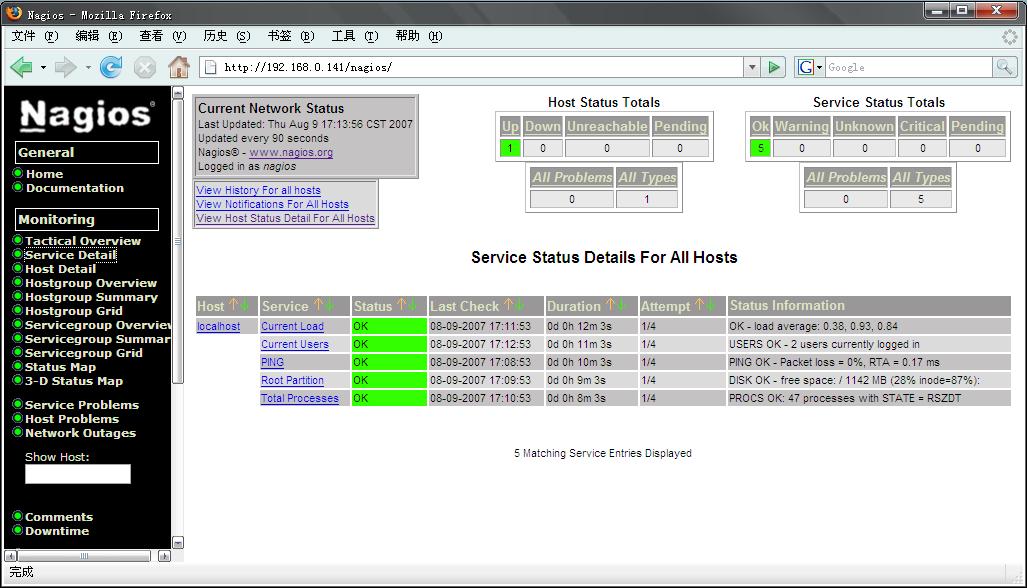Open the browser Home page icon
1028x588 pixels.
[x=178, y=67]
